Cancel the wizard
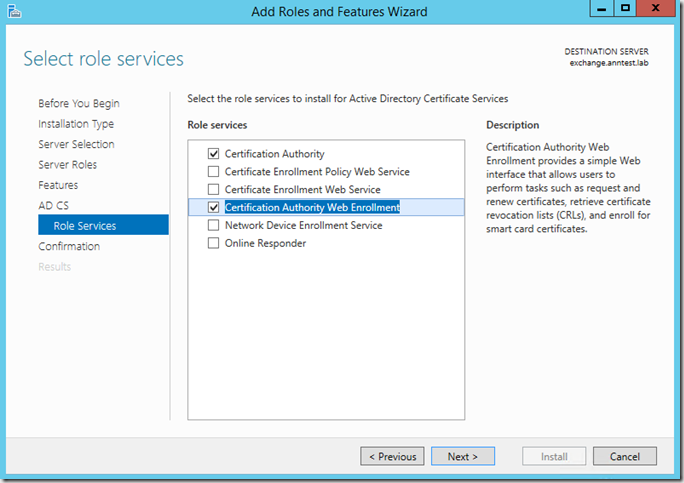 [624, 457]
